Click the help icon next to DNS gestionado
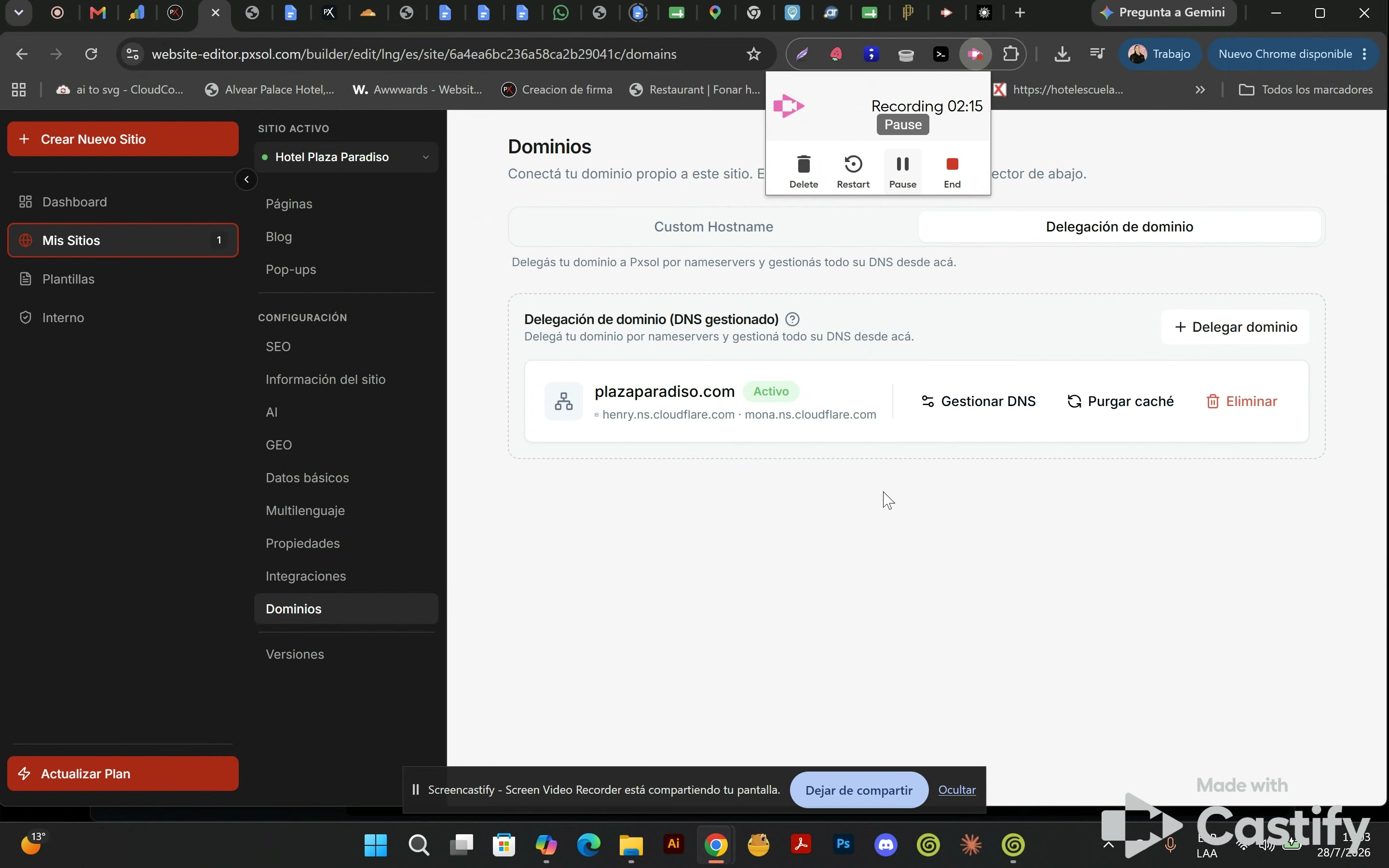The height and width of the screenshot is (868, 1389). (x=792, y=319)
